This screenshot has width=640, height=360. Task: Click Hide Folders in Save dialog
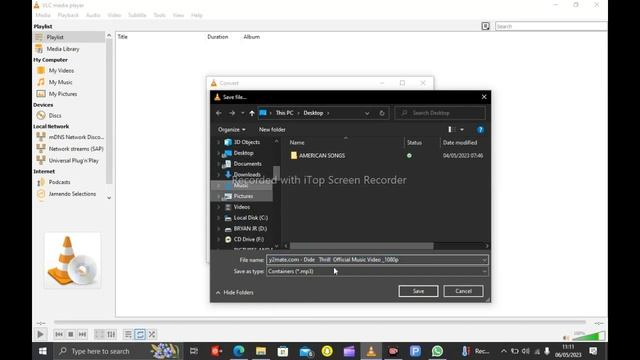[x=235, y=293]
